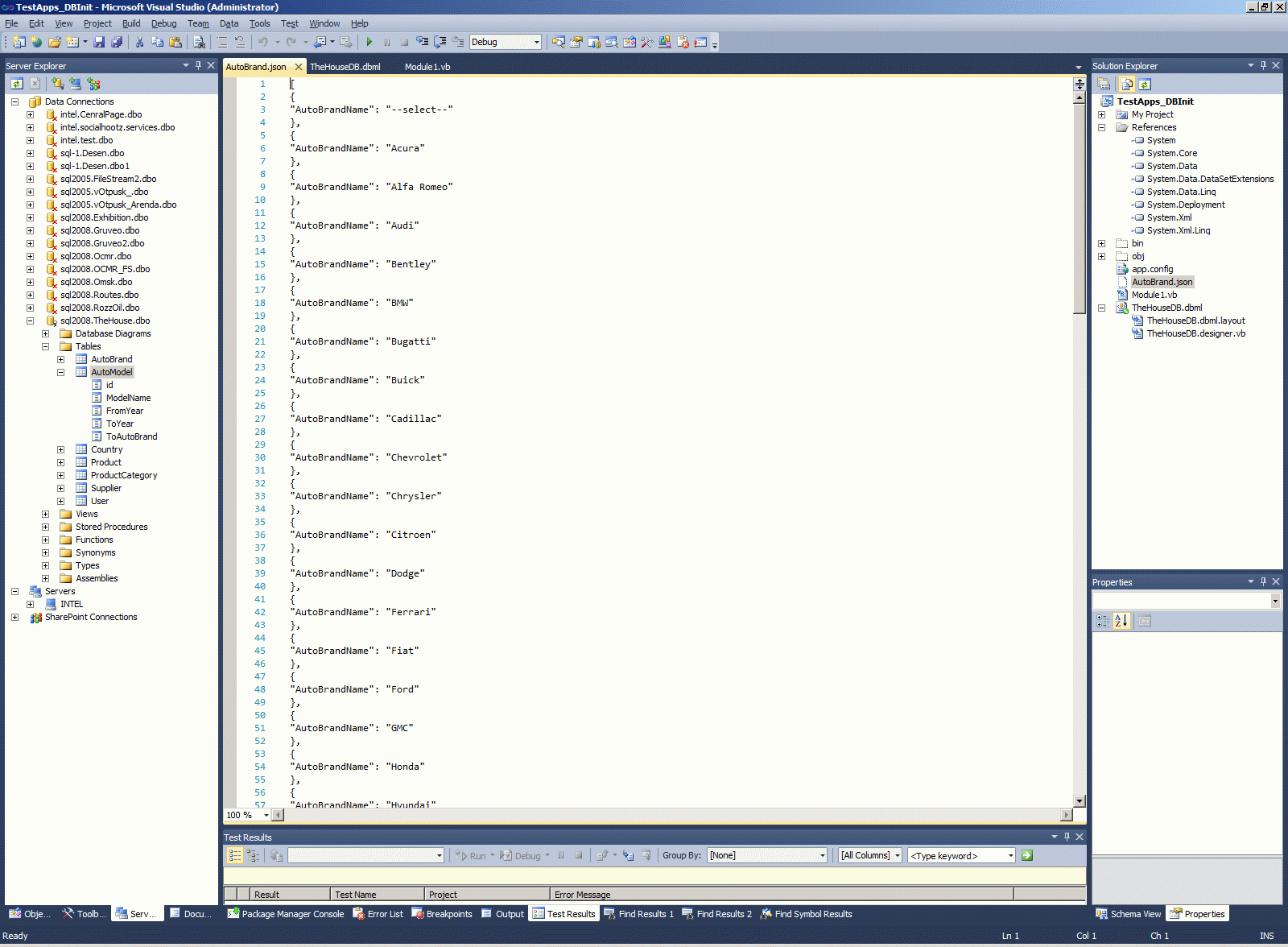Switch to the Output tab
1288x947 pixels.
[503, 914]
